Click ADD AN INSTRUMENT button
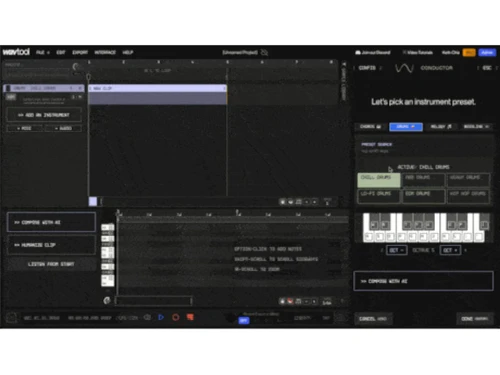The image size is (500, 375). coord(44,115)
